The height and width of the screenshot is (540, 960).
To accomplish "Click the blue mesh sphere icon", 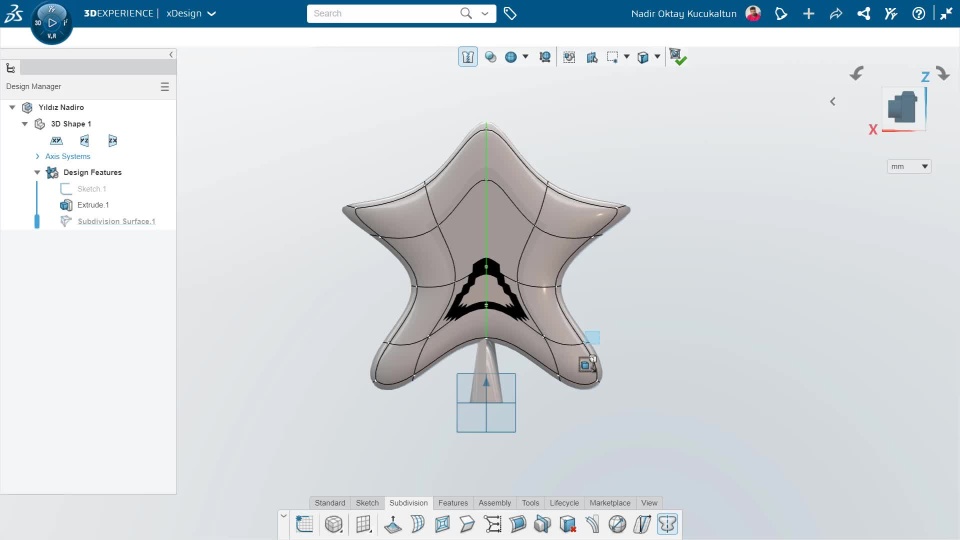I will [x=511, y=57].
